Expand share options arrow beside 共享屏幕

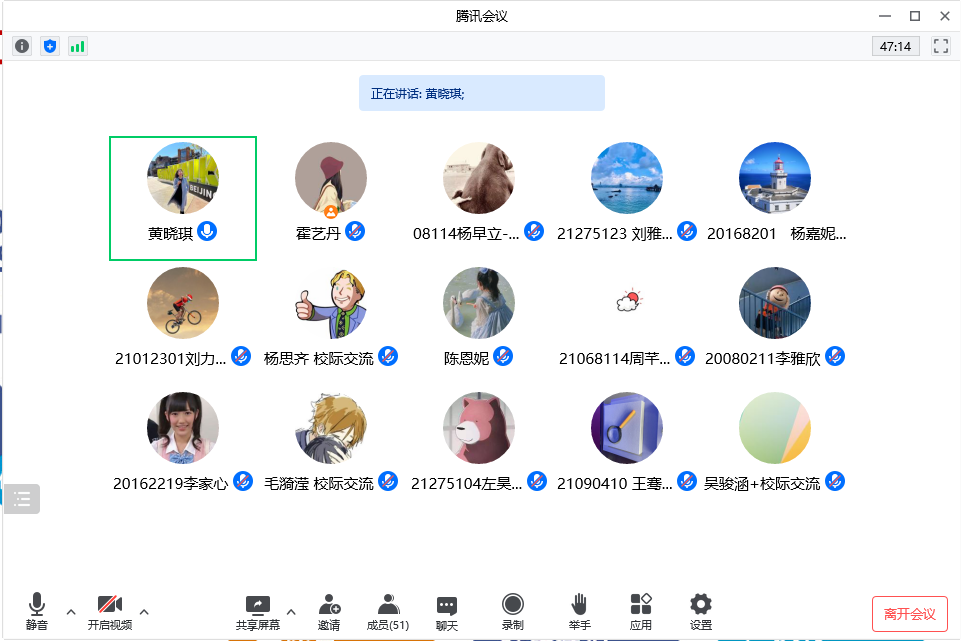(x=291, y=611)
